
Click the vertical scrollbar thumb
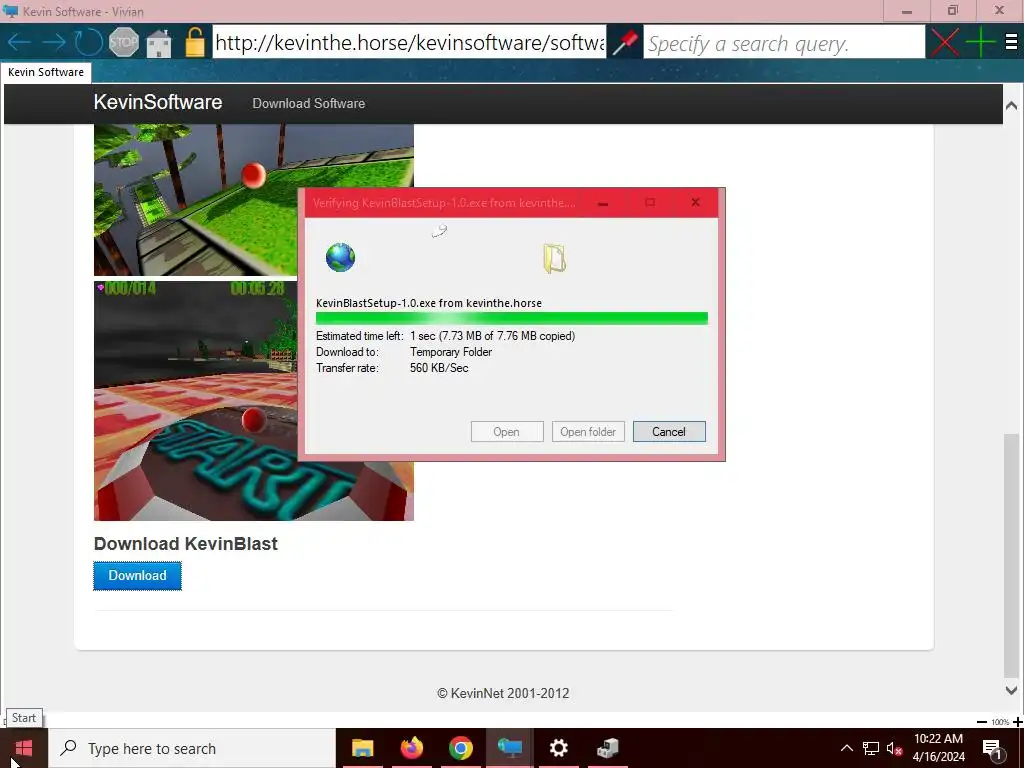click(1011, 555)
